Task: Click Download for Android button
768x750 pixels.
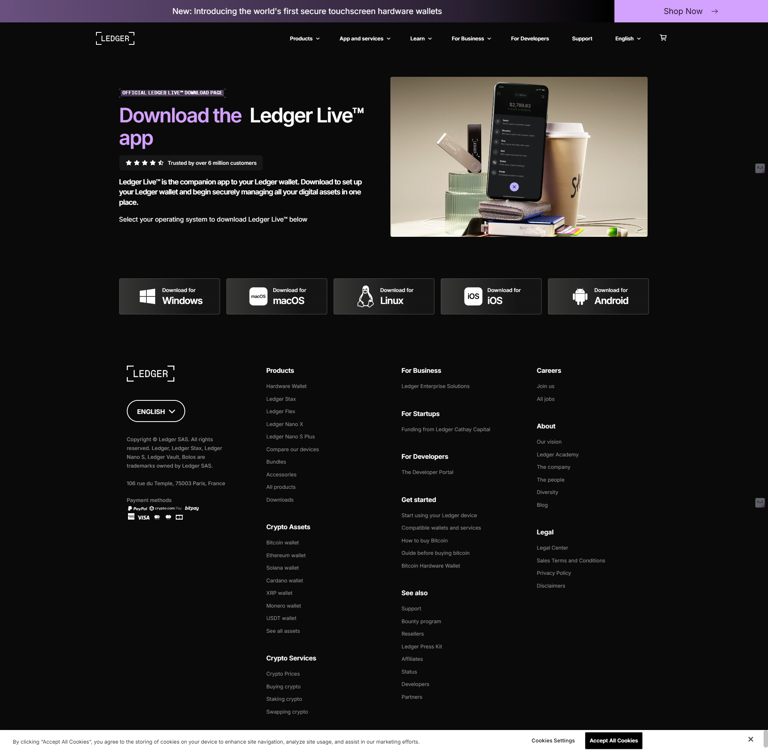Action: point(599,296)
